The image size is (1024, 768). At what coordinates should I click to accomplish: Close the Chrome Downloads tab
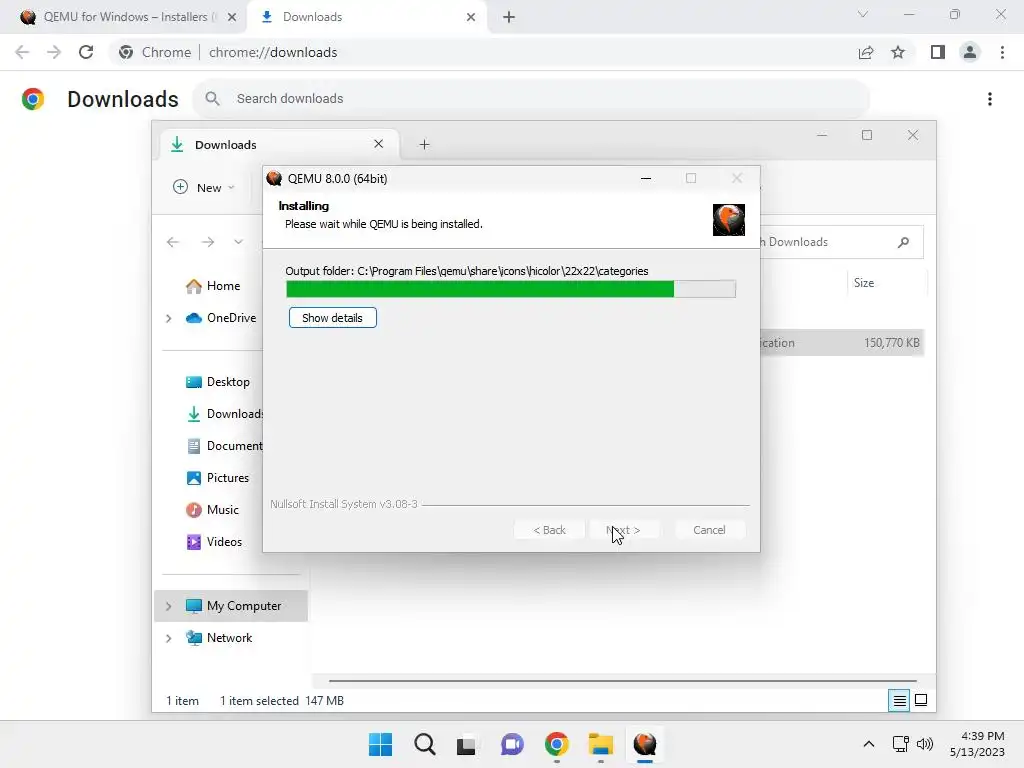[471, 17]
